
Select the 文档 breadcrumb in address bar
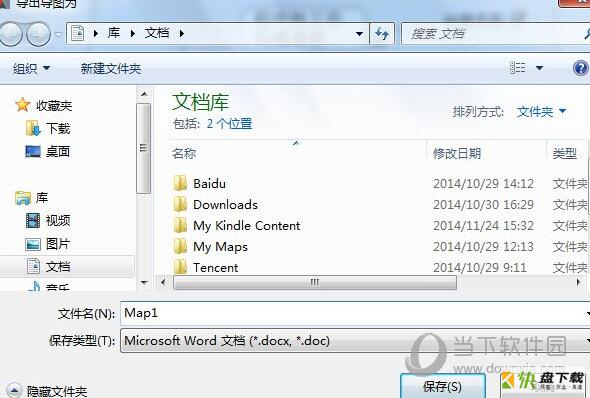[x=157, y=33]
